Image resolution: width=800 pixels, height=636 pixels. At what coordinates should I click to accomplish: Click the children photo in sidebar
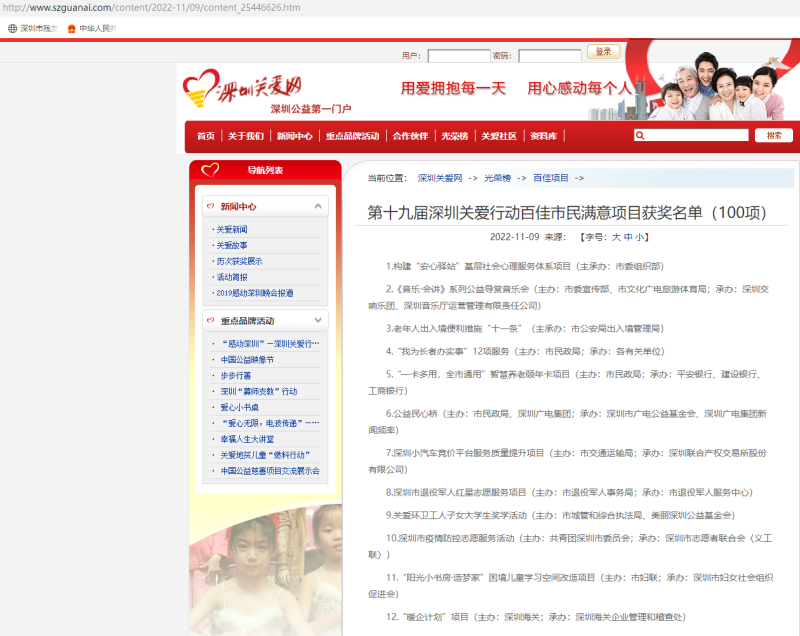tap(265, 569)
